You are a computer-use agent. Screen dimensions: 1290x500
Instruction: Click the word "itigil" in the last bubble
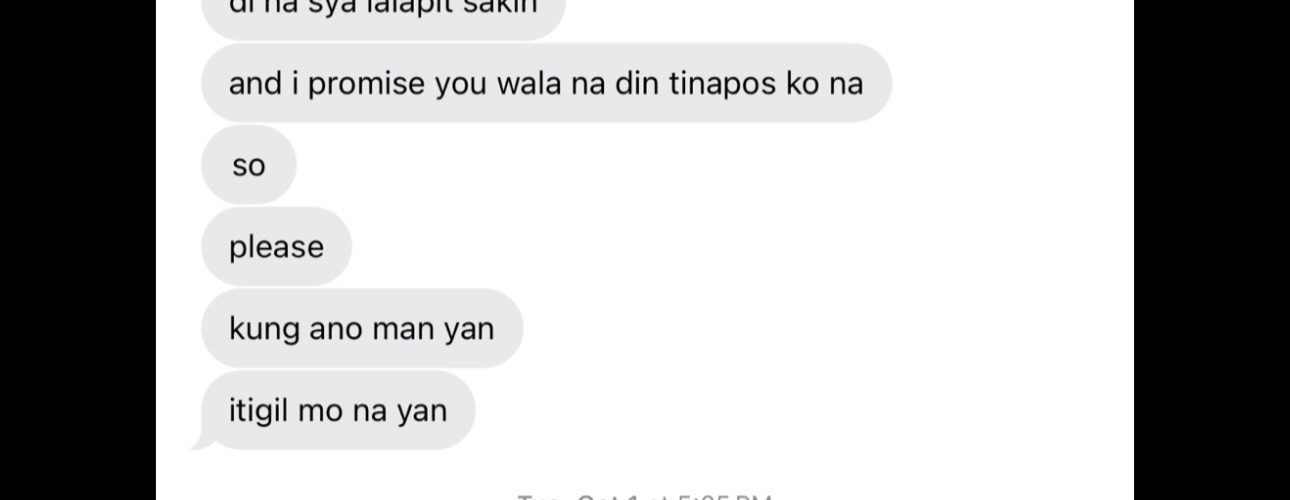259,411
